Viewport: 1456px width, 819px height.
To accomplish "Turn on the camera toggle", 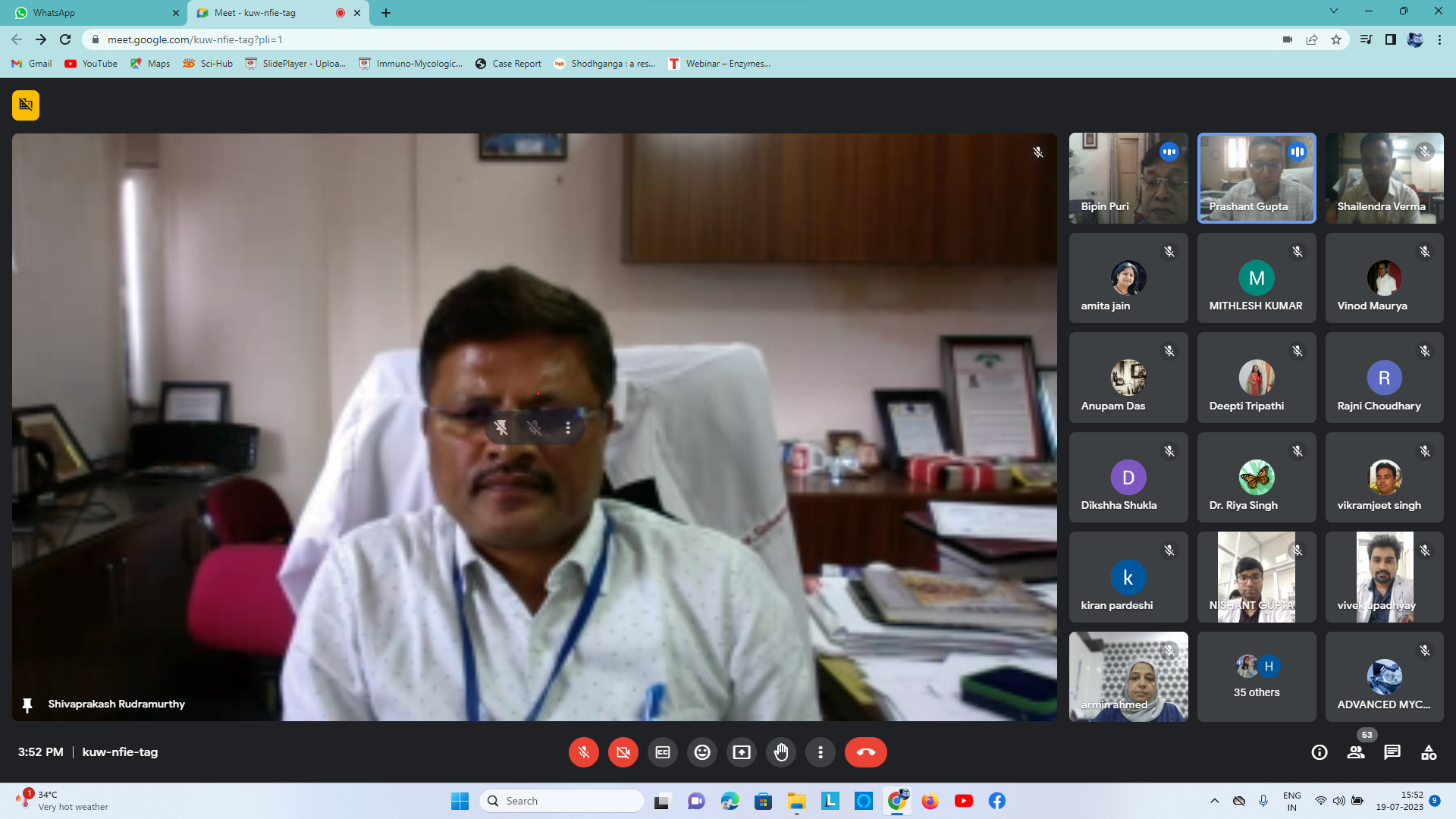I will [623, 752].
